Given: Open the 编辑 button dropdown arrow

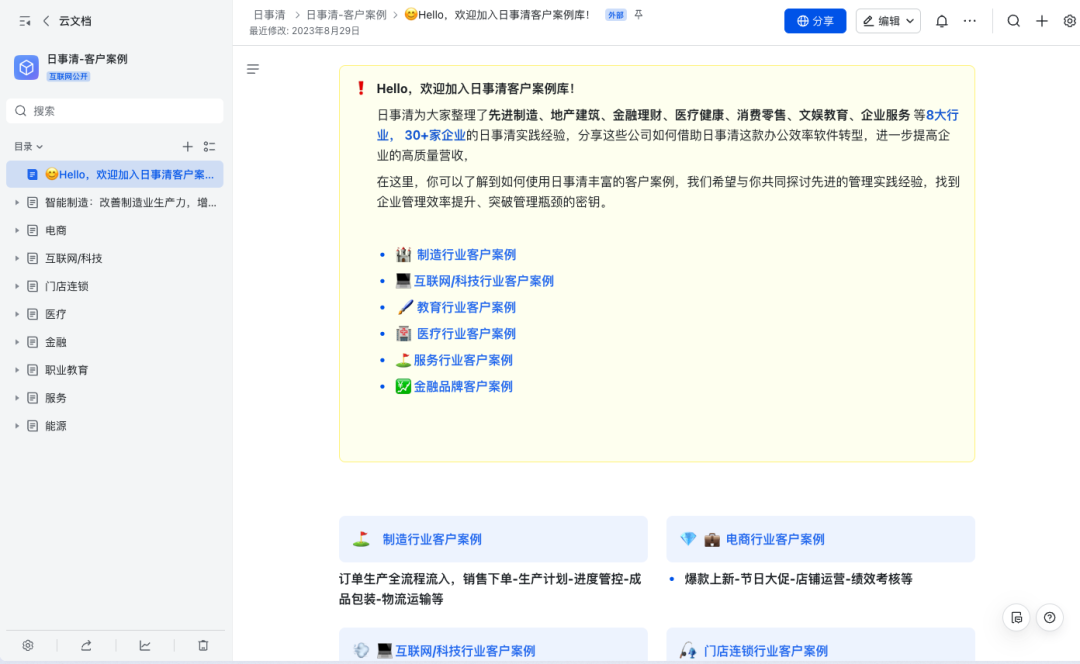Looking at the screenshot, I should point(911,20).
